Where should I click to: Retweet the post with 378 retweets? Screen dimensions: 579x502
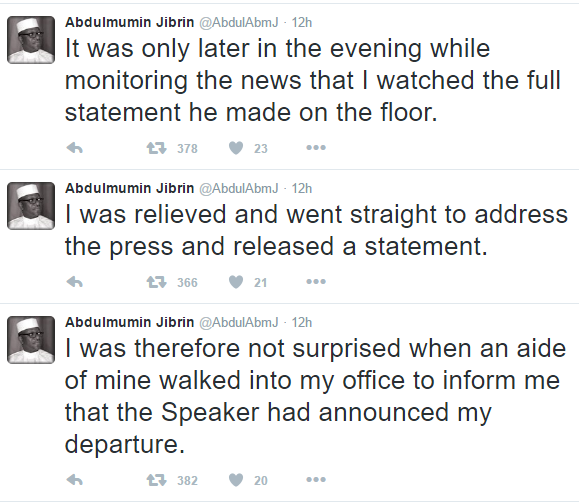coord(157,148)
